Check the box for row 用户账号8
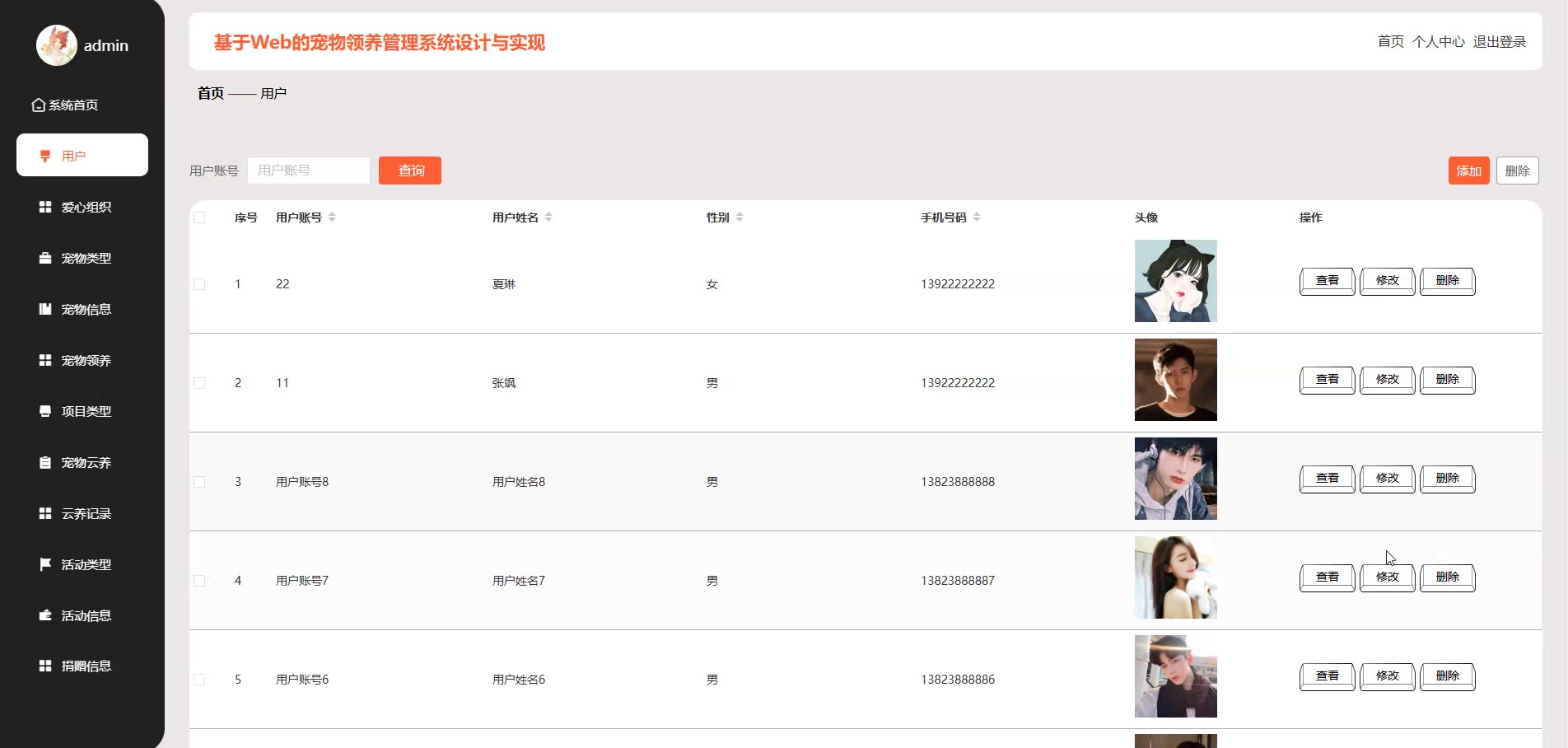This screenshot has width=1568, height=748. 199,482
